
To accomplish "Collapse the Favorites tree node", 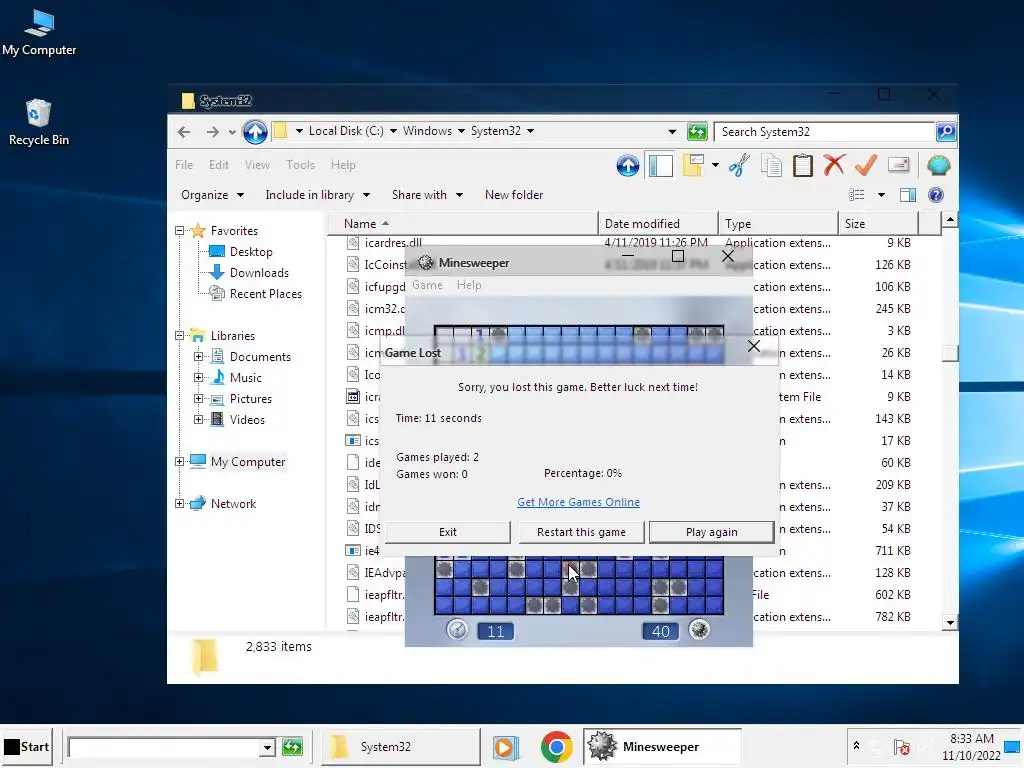I will tap(180, 231).
